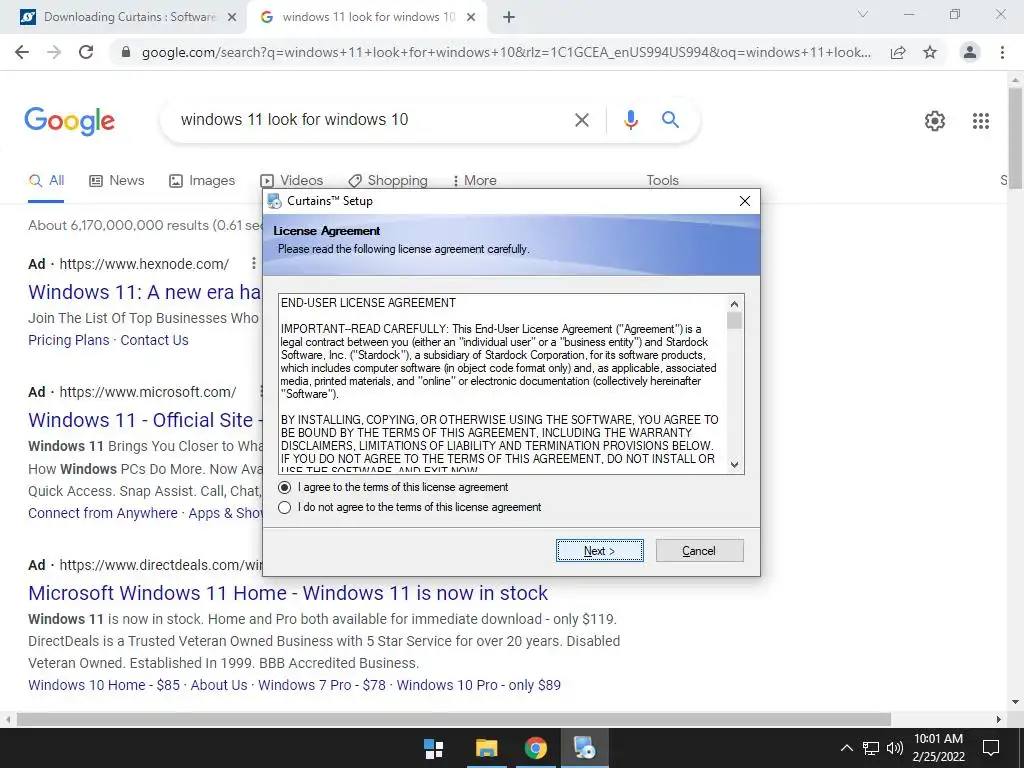Image resolution: width=1024 pixels, height=768 pixels.
Task: Click the license agreement scrollbar thumb
Action: click(735, 321)
